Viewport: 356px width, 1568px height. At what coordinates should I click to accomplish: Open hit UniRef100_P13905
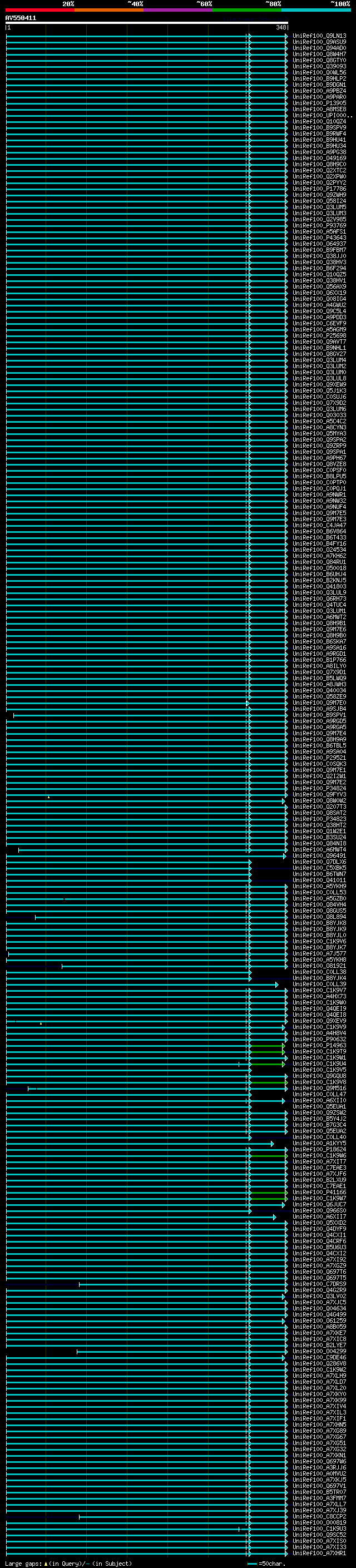point(319,103)
